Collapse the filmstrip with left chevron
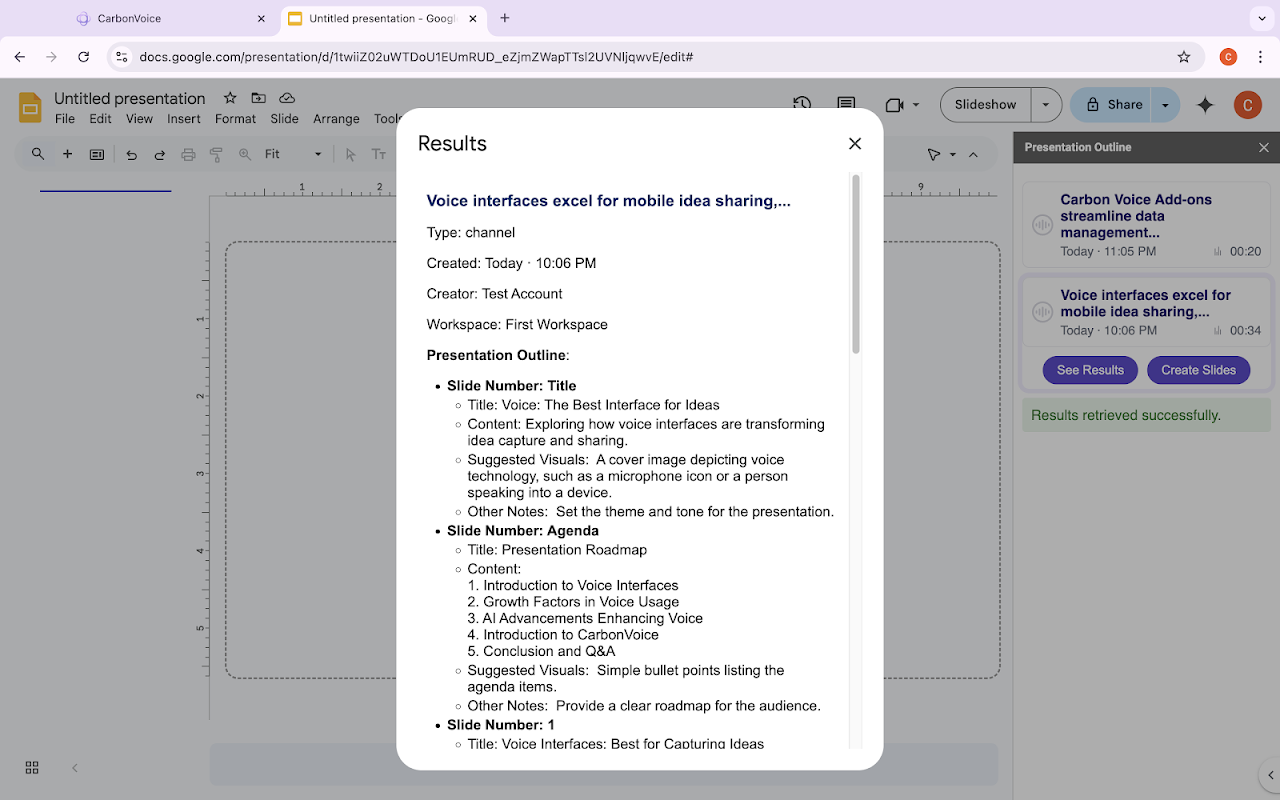Screen dimensions: 1280x800 click(74, 767)
